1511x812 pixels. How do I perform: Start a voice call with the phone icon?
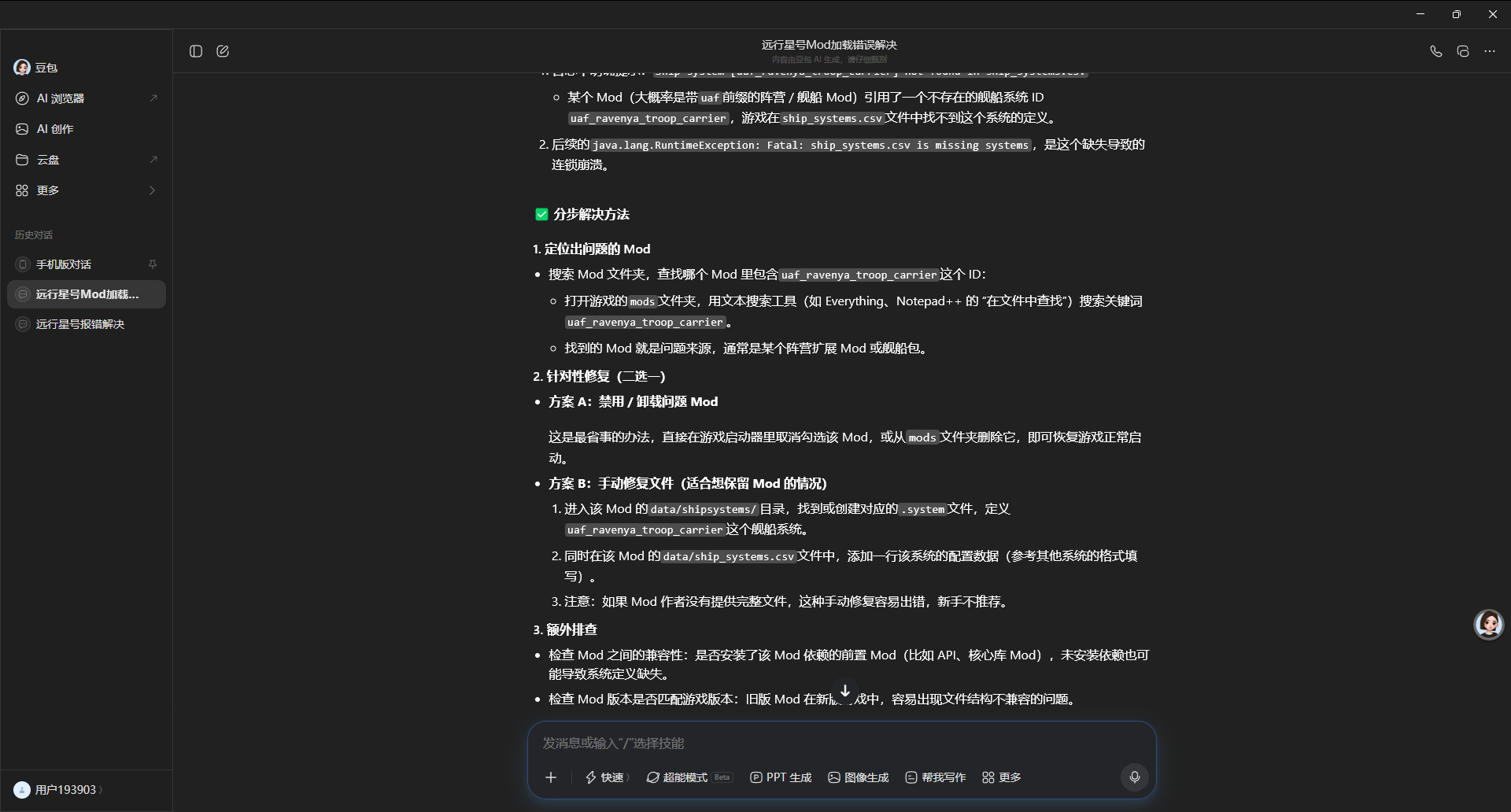coord(1436,51)
